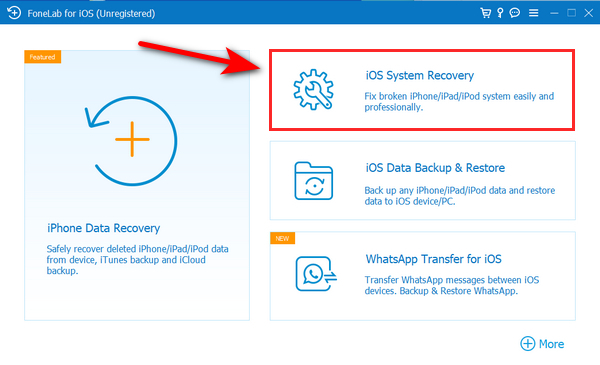The width and height of the screenshot is (600, 365).
Task: Select iPhone Data Recovery title
Action: (x=103, y=228)
